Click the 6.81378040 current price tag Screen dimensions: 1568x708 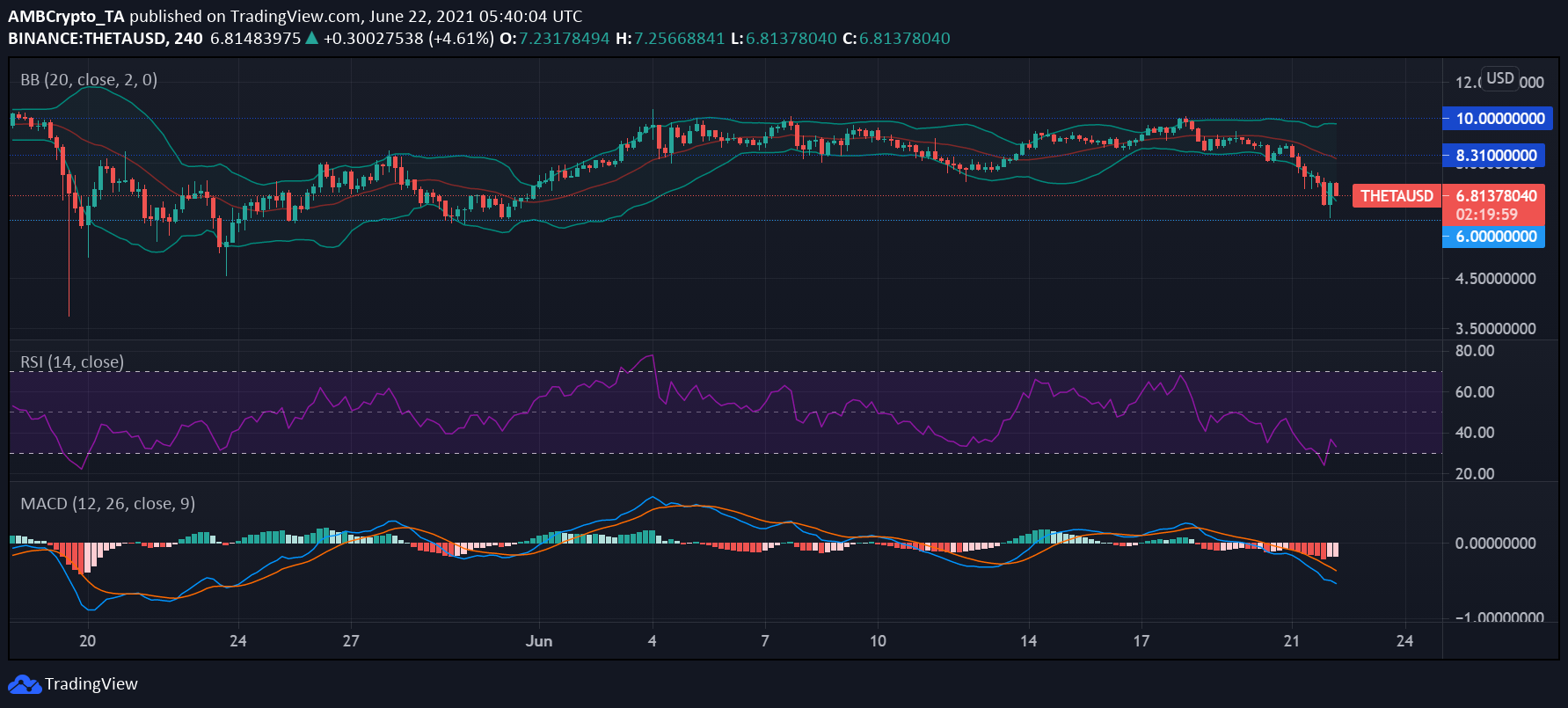(1494, 196)
